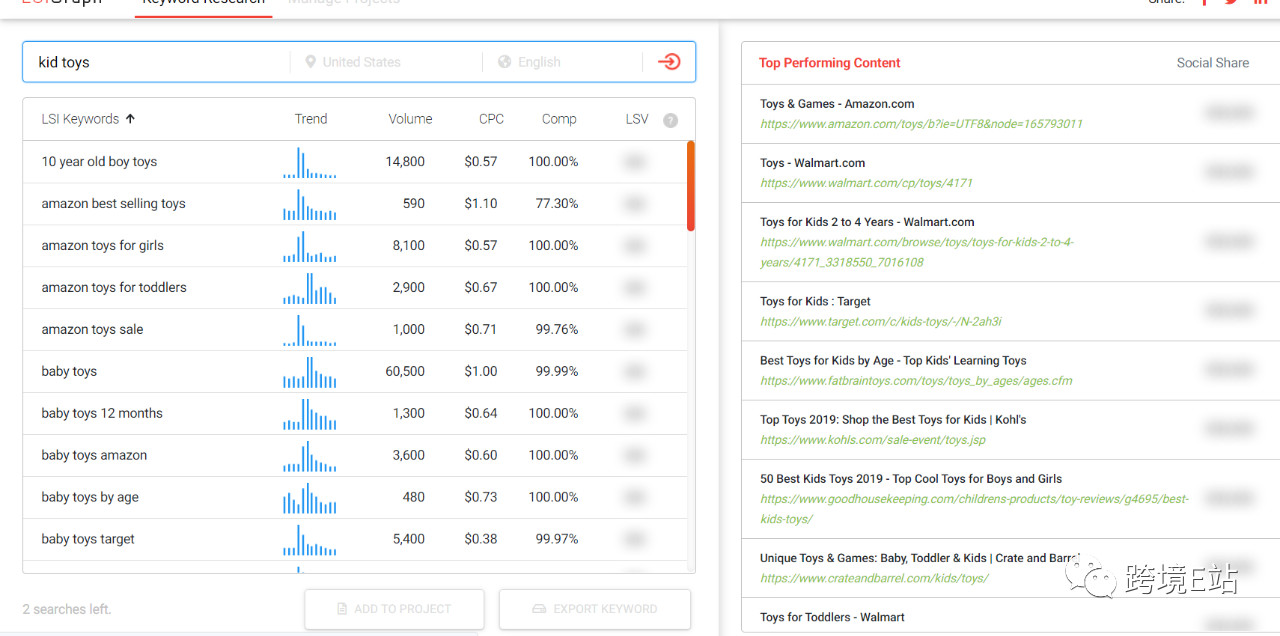The height and width of the screenshot is (636, 1280).
Task: Click the document icon in Add To Project
Action: (342, 609)
